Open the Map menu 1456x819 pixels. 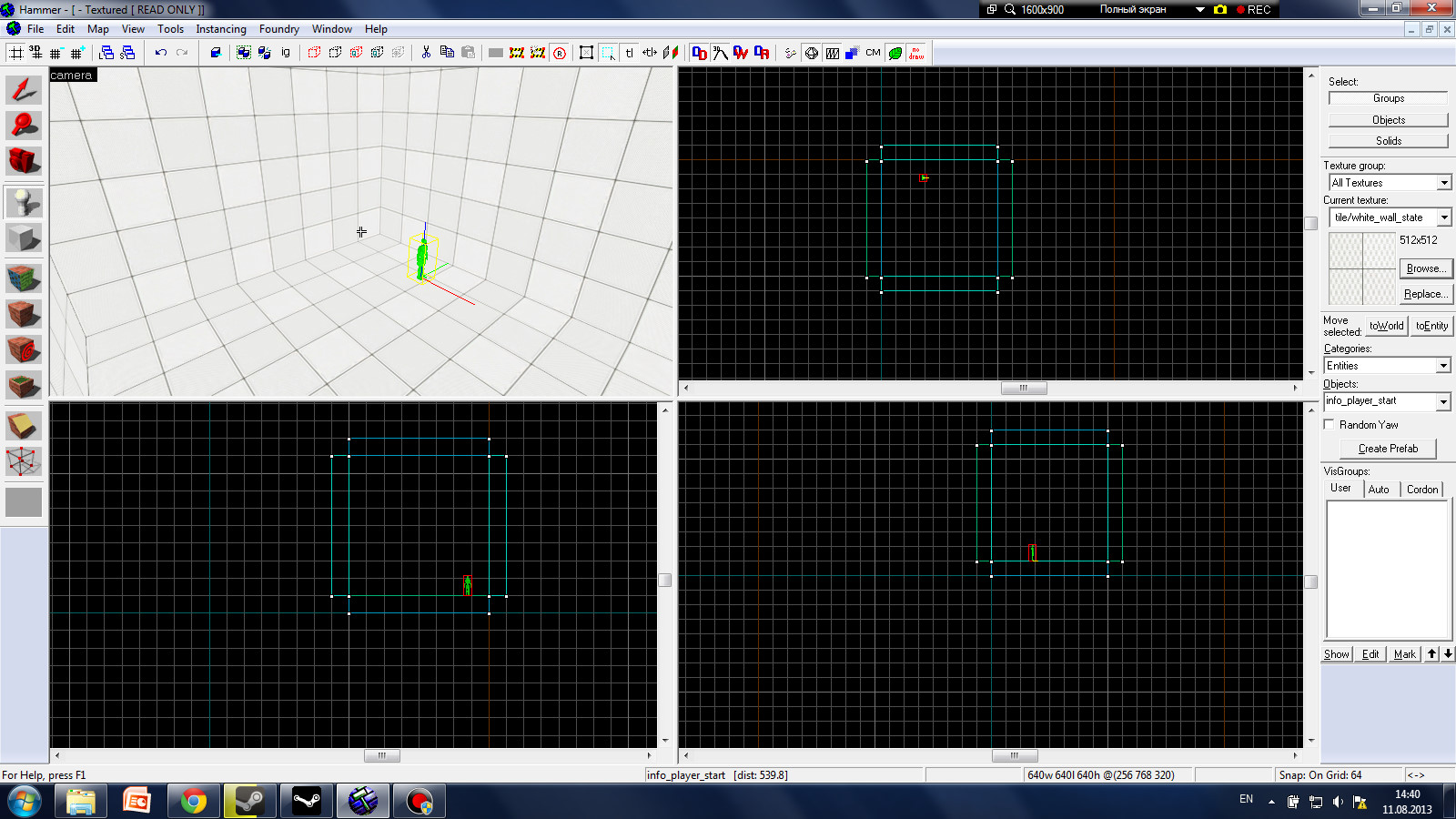98,29
